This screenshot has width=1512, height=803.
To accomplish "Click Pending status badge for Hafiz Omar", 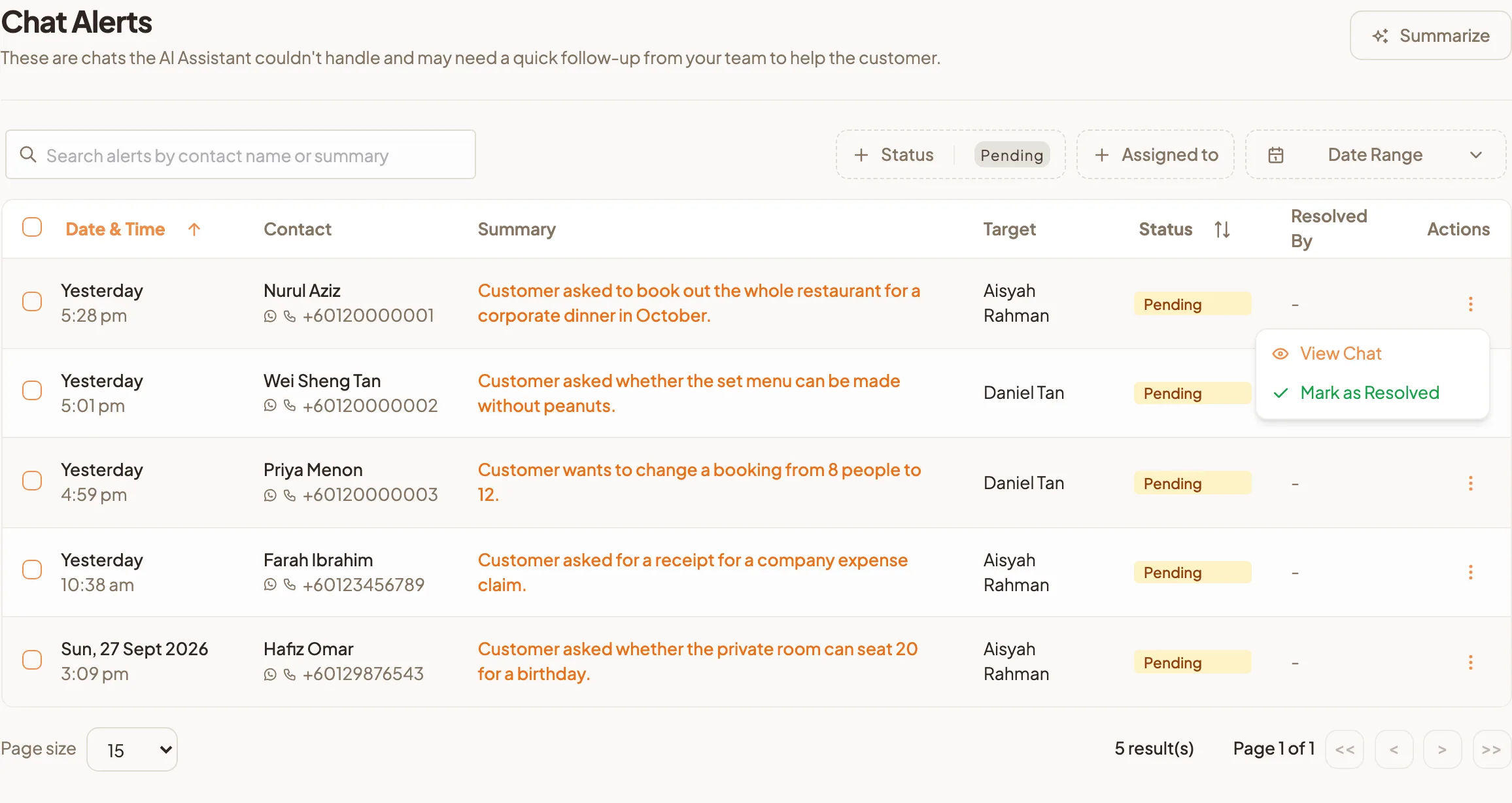I will [x=1192, y=662].
